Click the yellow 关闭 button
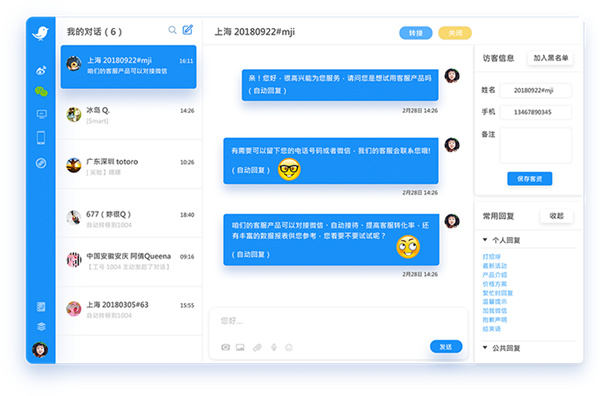The height and width of the screenshot is (396, 600). click(x=455, y=33)
